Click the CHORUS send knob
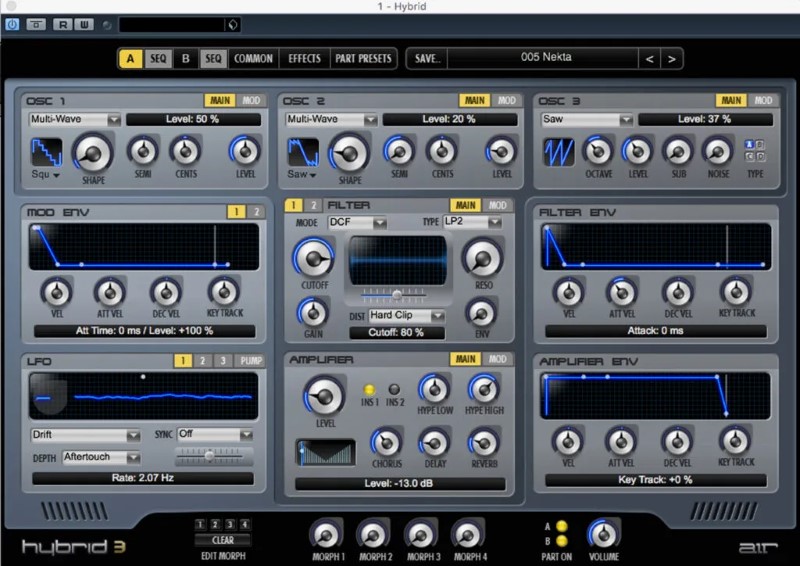Screen dimensions: 800x566 [x=386, y=442]
